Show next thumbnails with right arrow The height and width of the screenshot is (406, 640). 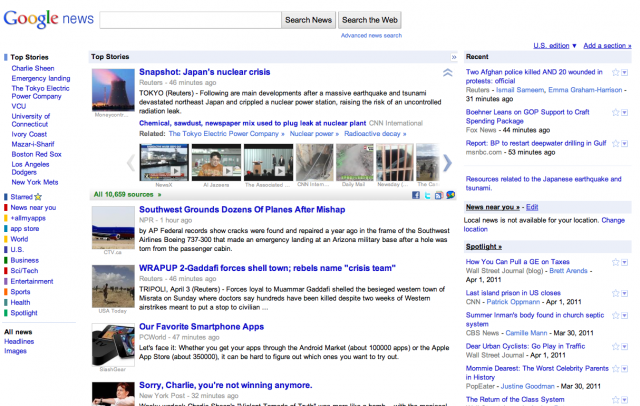tap(447, 163)
